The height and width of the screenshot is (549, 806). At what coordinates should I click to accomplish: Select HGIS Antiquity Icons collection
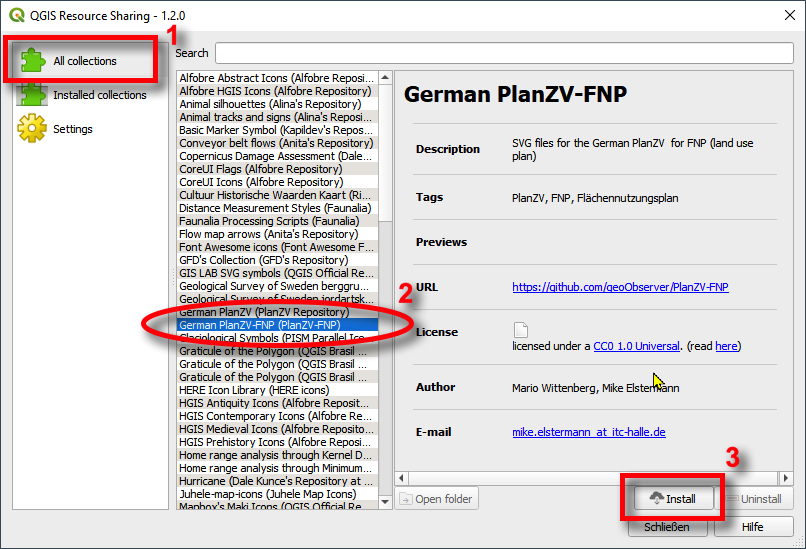point(278,403)
